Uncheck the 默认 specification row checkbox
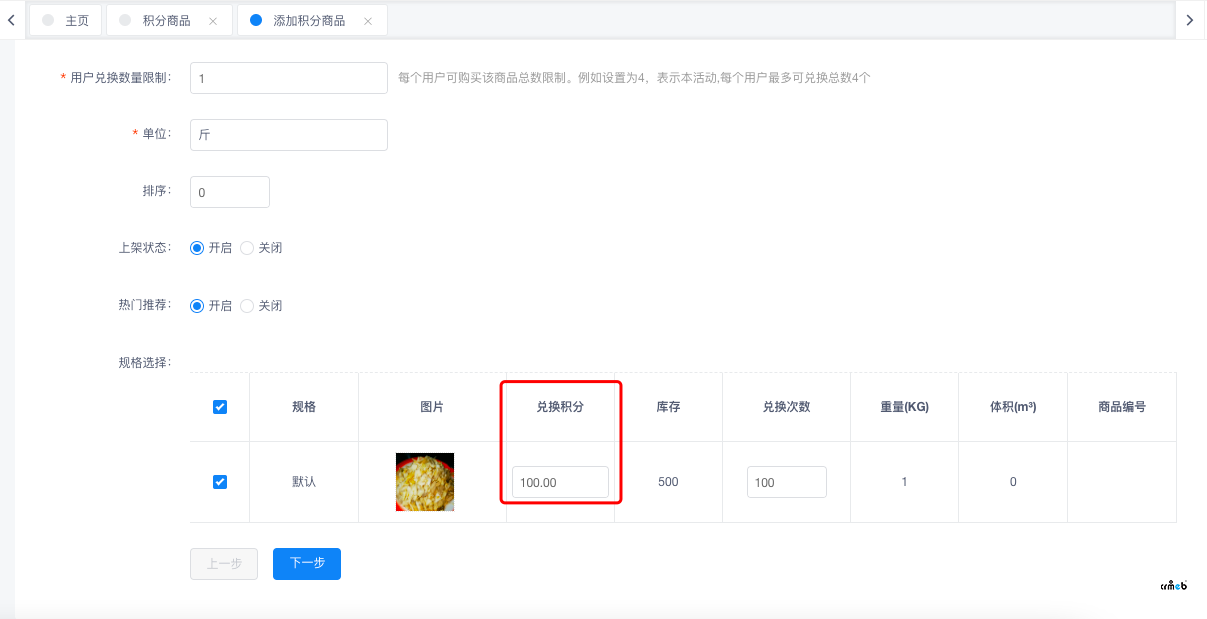The height and width of the screenshot is (619, 1207). [x=220, y=482]
